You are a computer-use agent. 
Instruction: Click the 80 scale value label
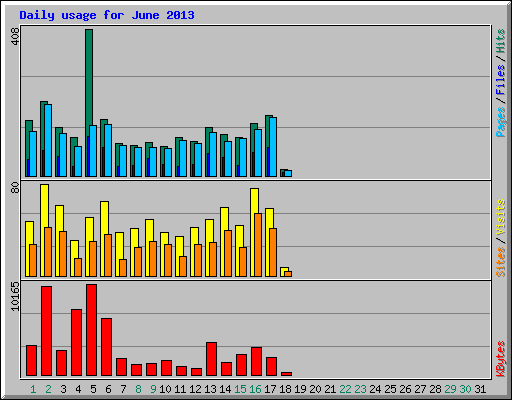click(15, 187)
